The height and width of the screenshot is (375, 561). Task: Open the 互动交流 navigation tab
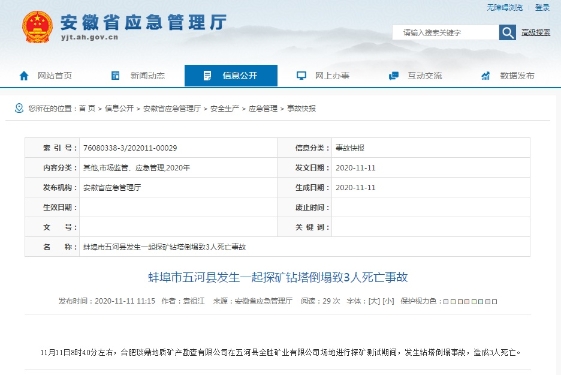coord(415,76)
